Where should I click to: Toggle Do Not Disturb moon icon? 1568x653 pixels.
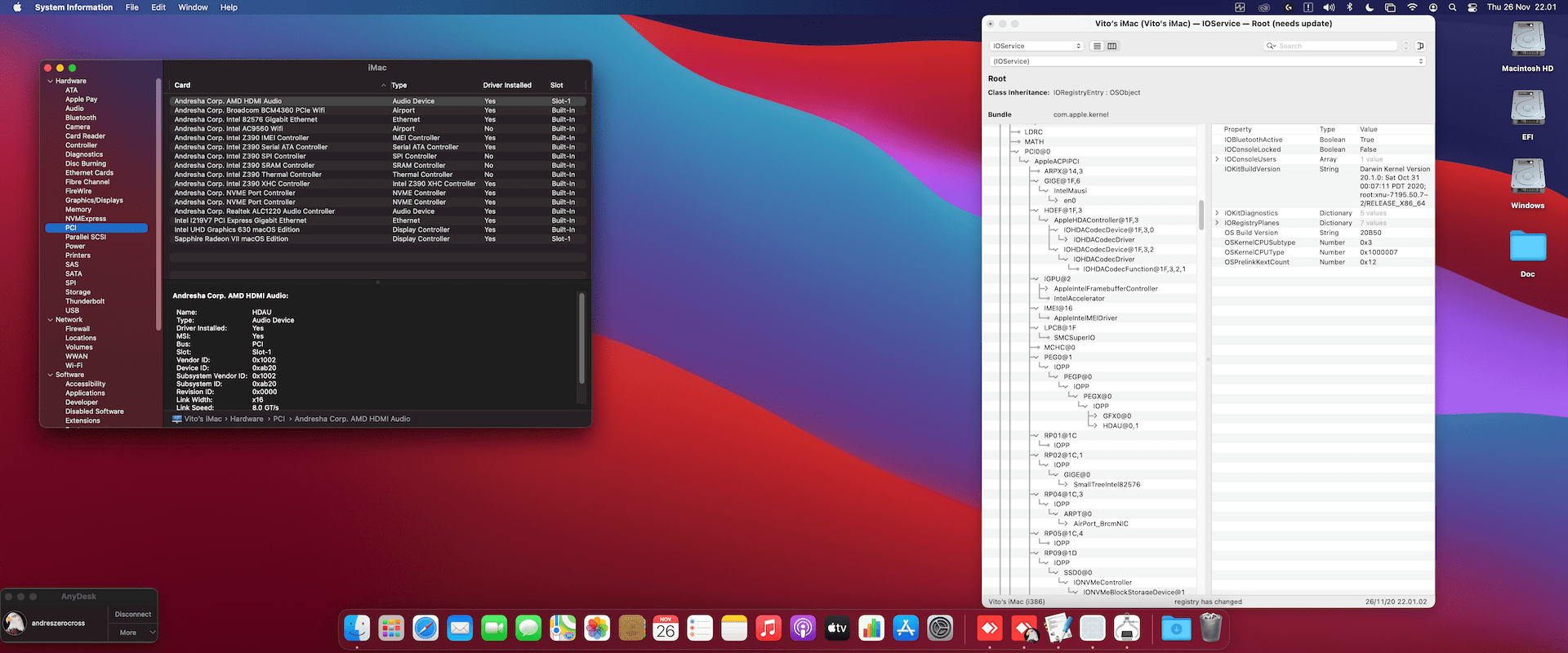pyautogui.click(x=1370, y=7)
